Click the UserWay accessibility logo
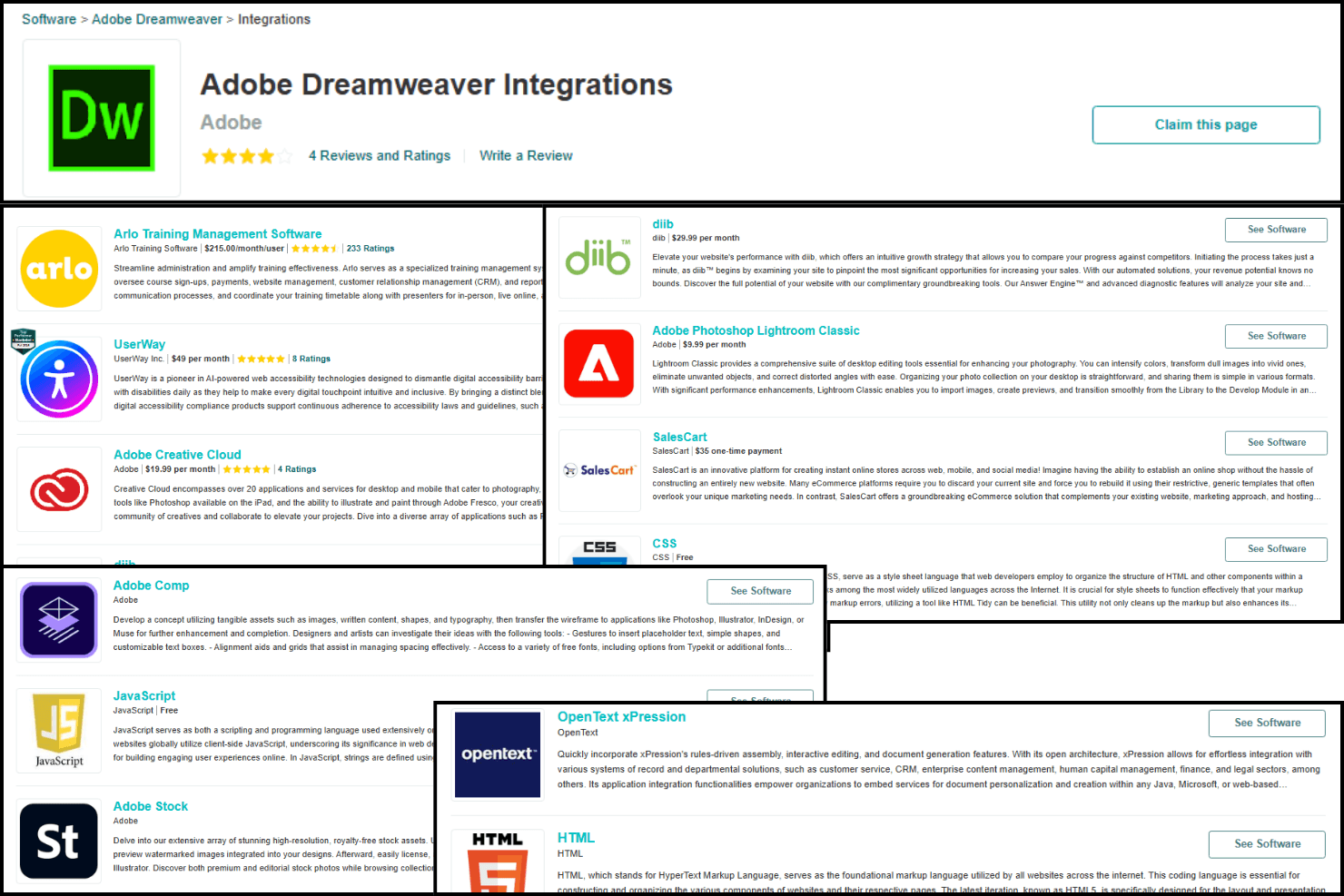1344x896 pixels. click(59, 379)
